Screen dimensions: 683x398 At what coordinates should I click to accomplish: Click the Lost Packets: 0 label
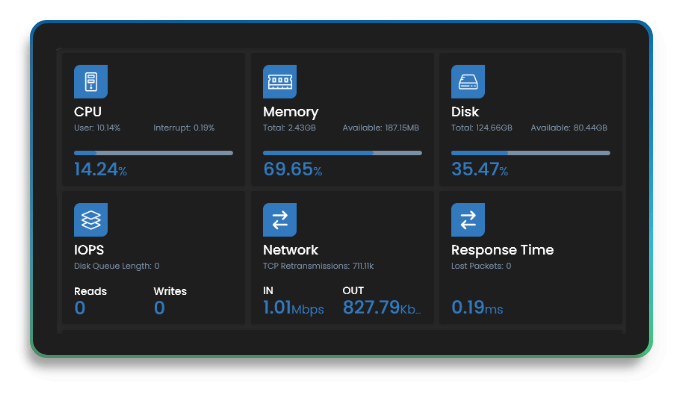pyautogui.click(x=481, y=266)
